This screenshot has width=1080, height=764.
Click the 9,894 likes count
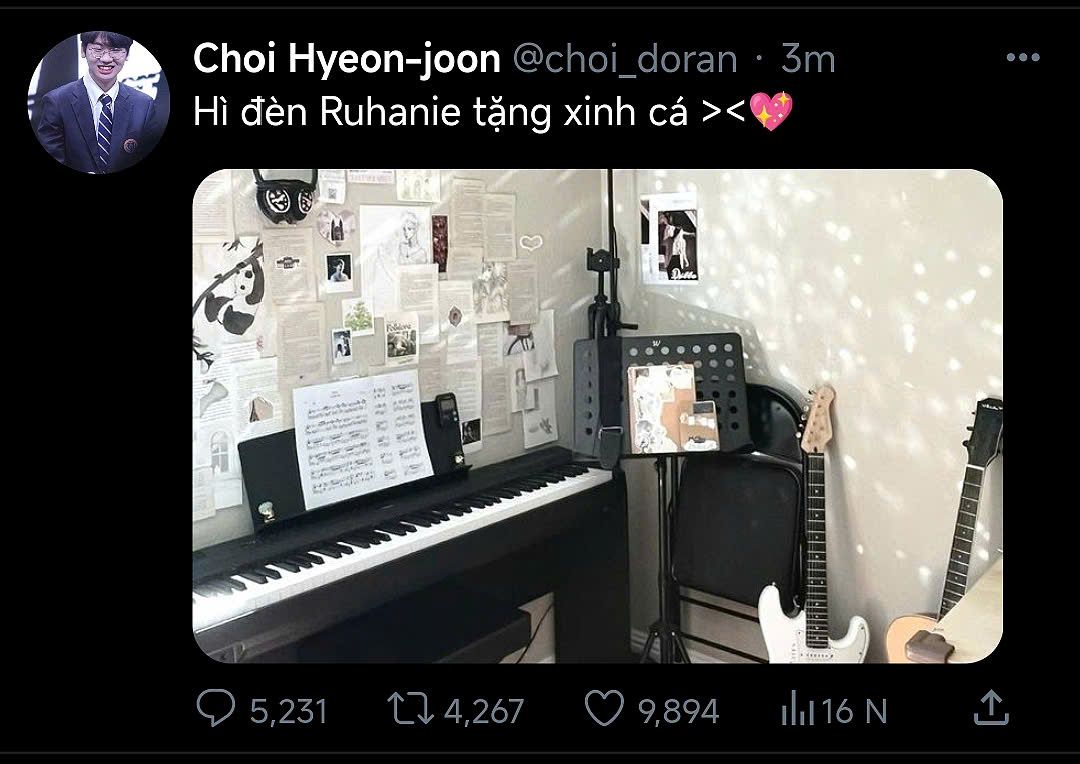678,711
